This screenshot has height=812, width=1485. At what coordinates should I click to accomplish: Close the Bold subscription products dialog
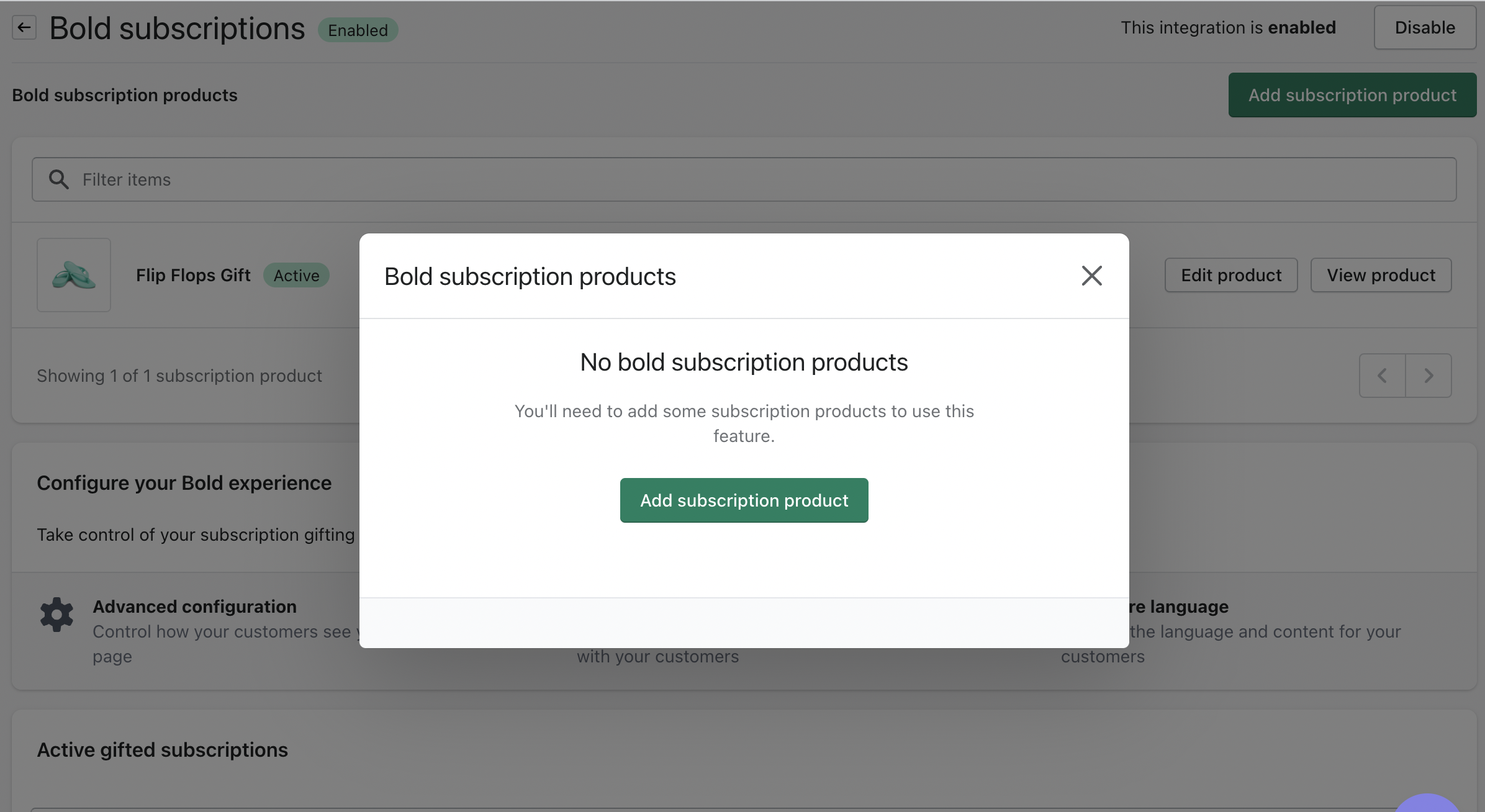point(1091,276)
